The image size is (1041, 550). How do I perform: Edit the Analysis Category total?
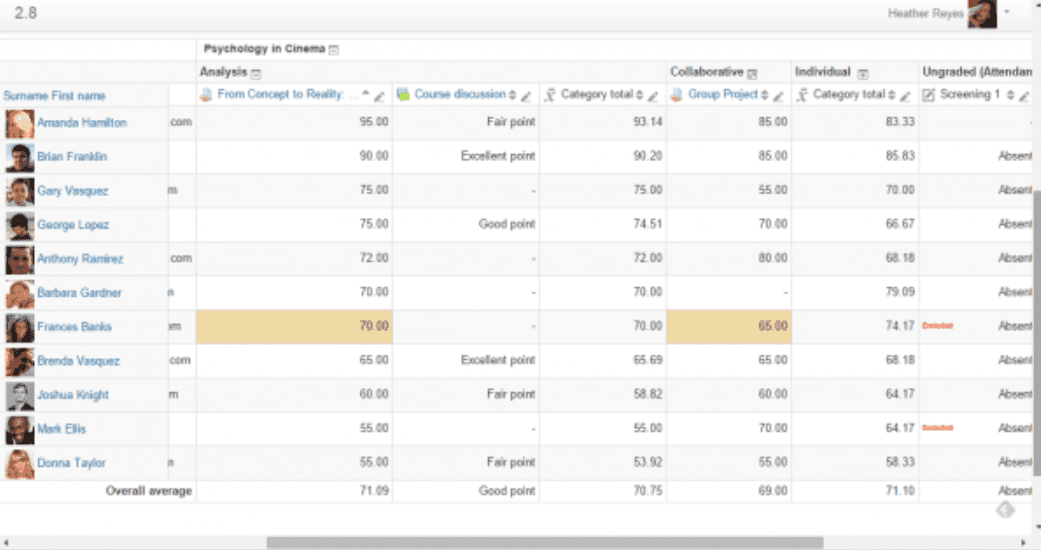[653, 96]
